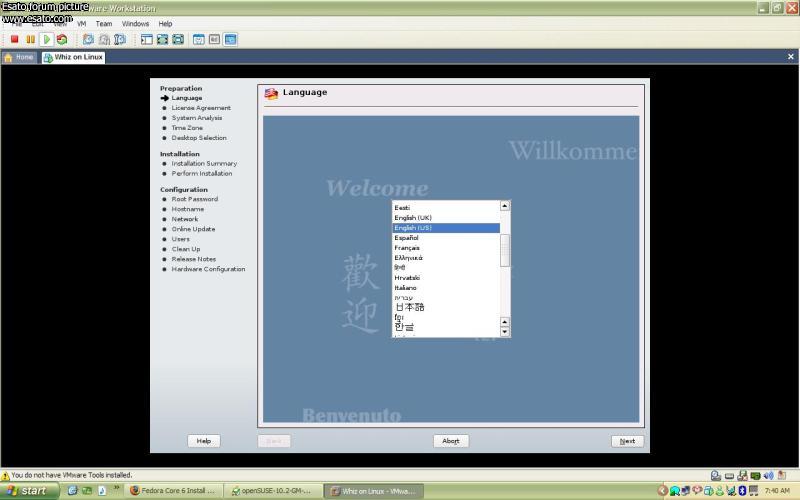800x500 pixels.
Task: Click the red Power Off stop icon
Action: coord(15,39)
